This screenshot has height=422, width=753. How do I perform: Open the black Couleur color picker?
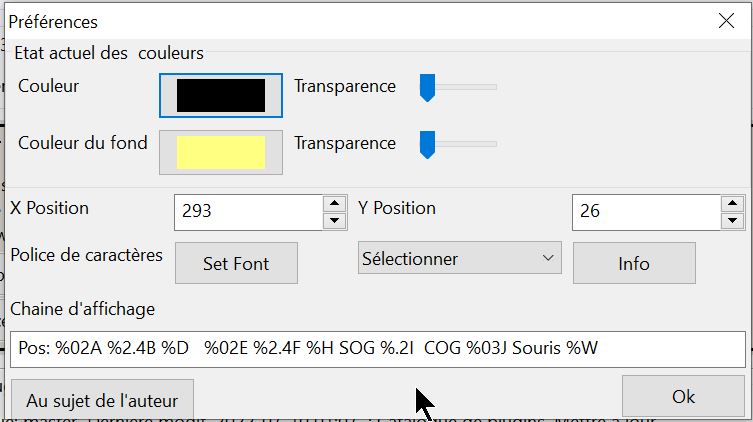(221, 94)
